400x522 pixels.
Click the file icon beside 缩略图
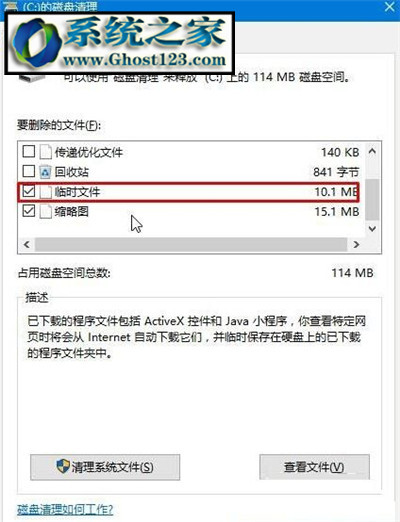pos(45,211)
